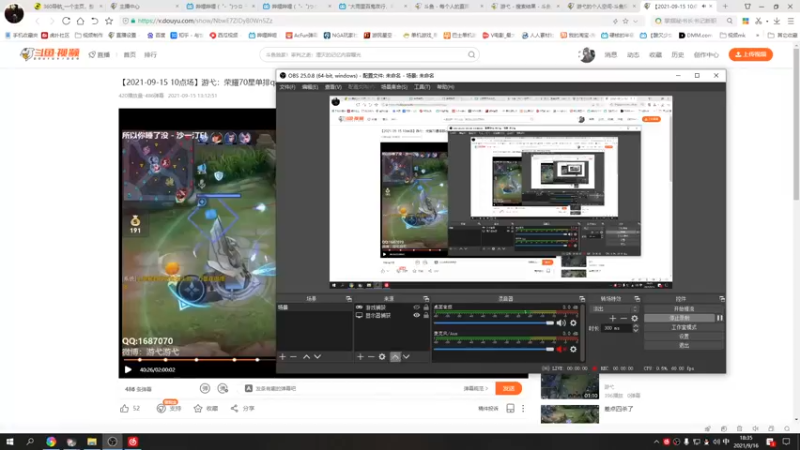
Task: Open the fade transition type dropdown
Action: click(x=614, y=309)
